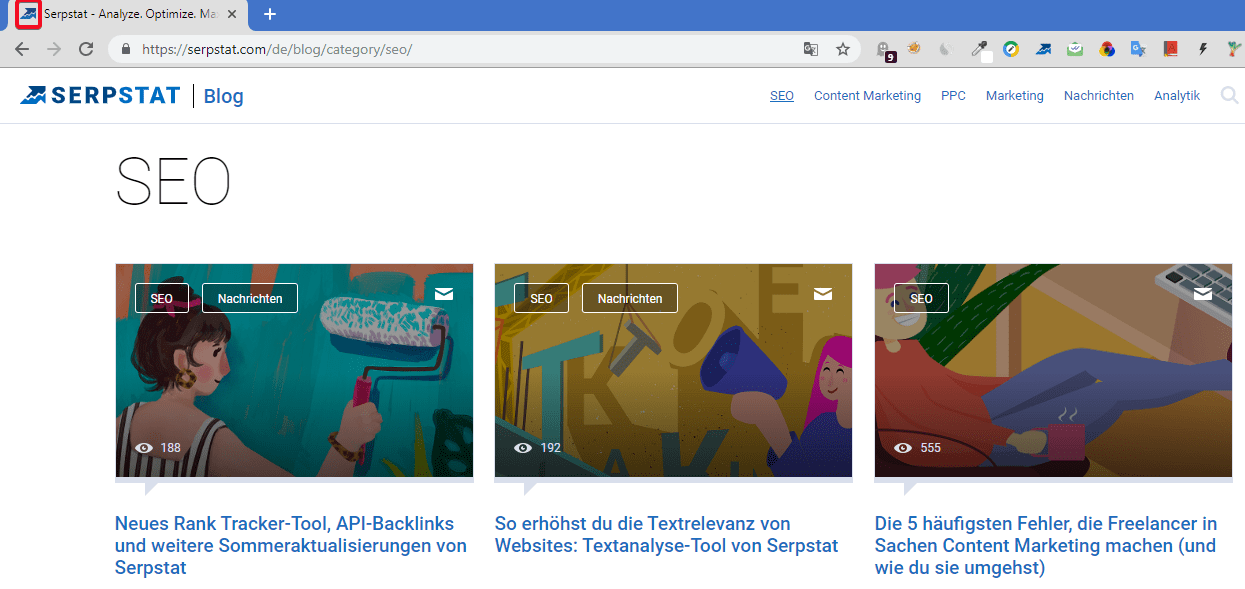Click the gray flame extension icon
The image size is (1245, 589).
coord(946,49)
